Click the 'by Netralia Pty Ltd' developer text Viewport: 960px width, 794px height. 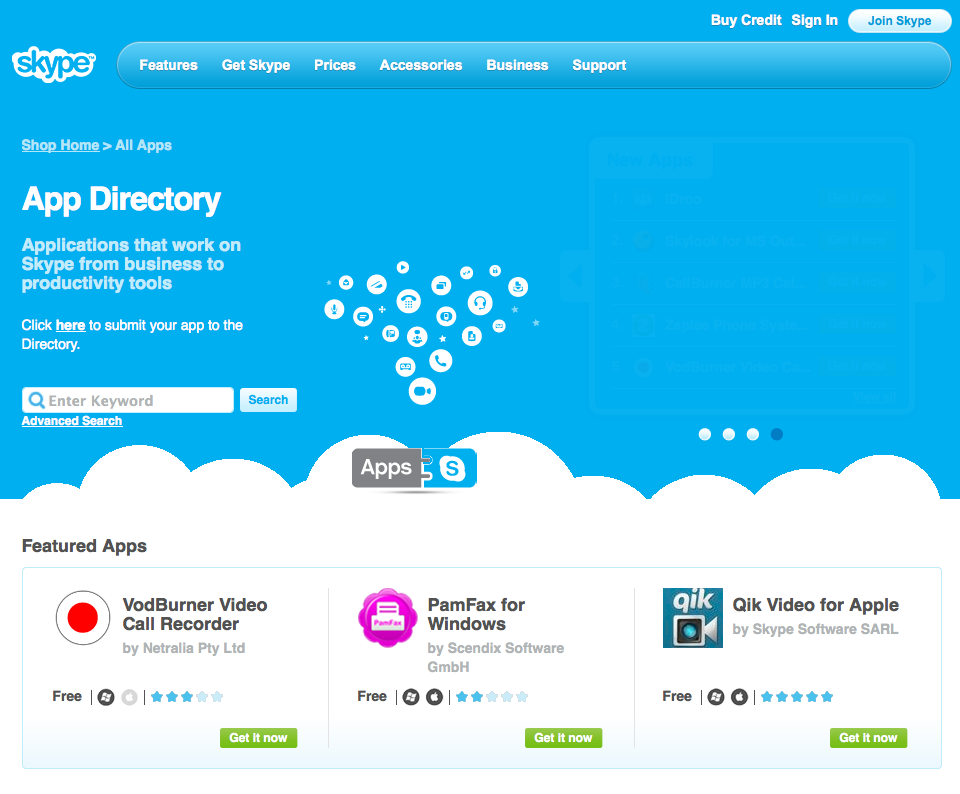[184, 648]
